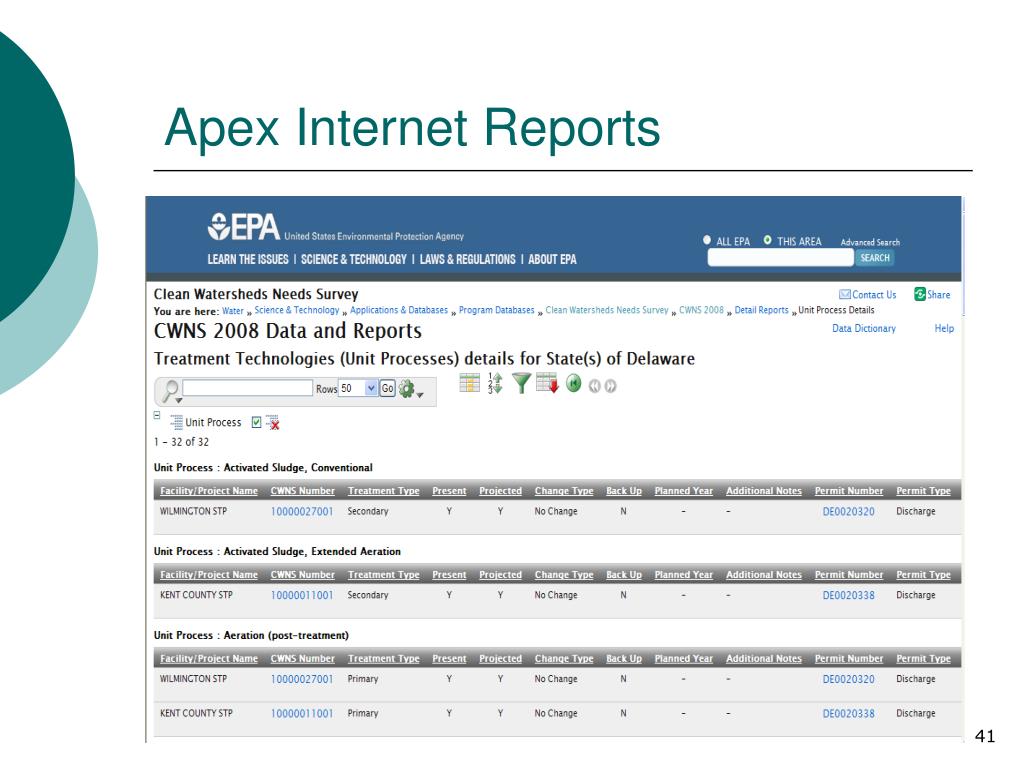
Task: Click Additional Notes header in Aeration (post-treatment) table
Action: point(763,658)
